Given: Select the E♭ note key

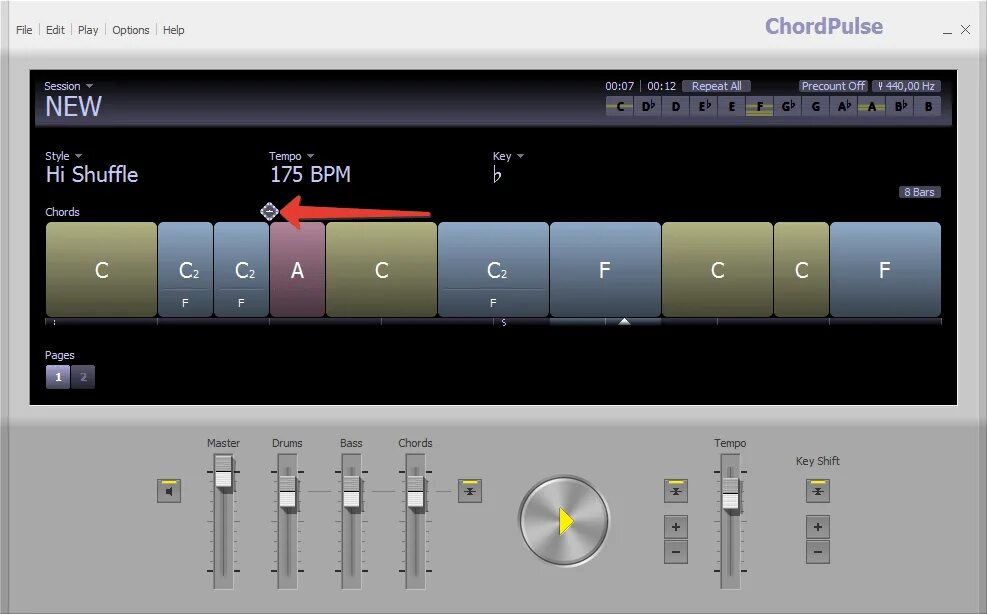Looking at the screenshot, I should tap(704, 106).
